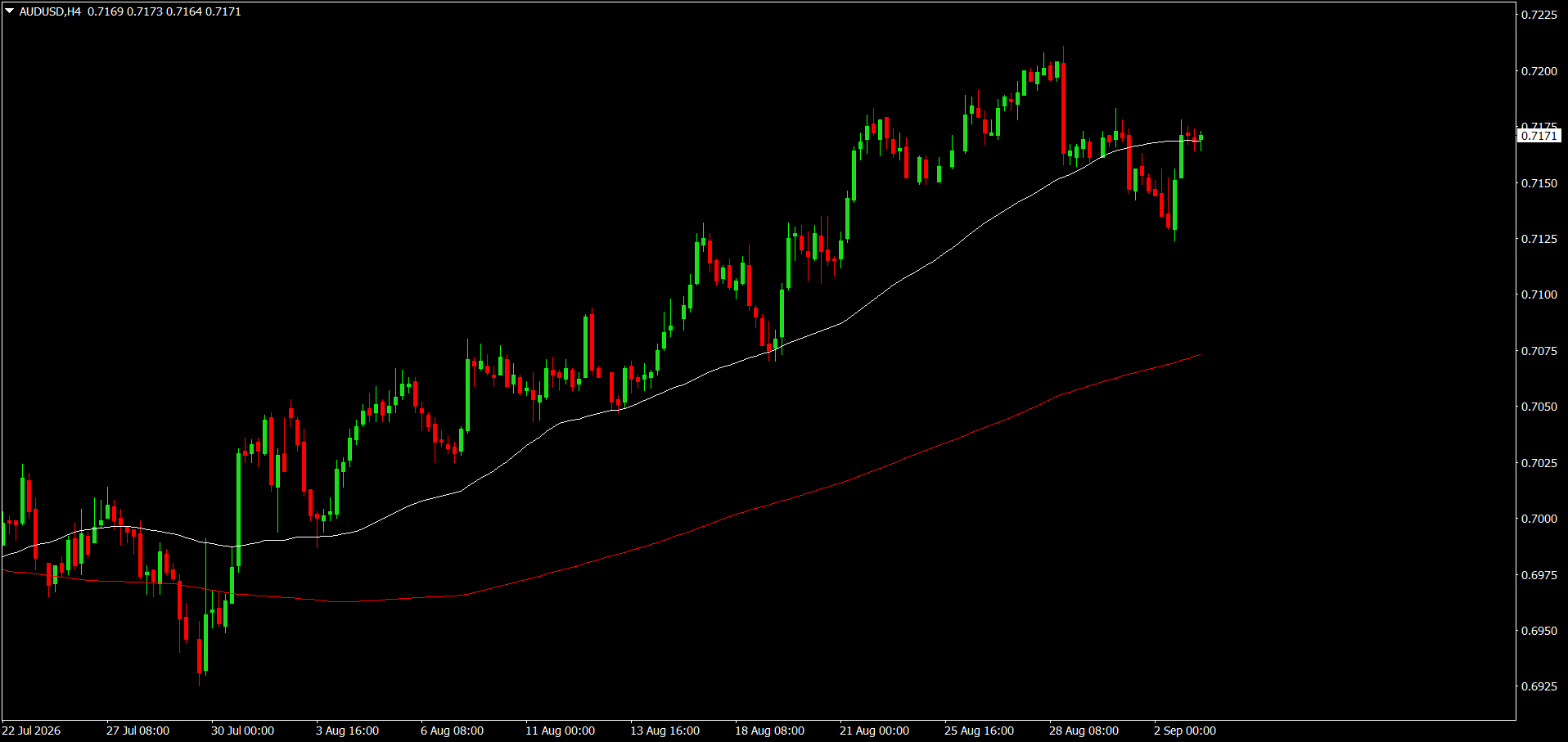
Task: Click the 0.7050 price axis label
Action: point(1539,407)
